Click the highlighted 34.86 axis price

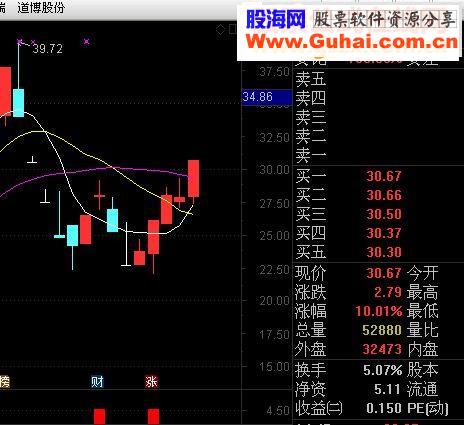coord(267,97)
